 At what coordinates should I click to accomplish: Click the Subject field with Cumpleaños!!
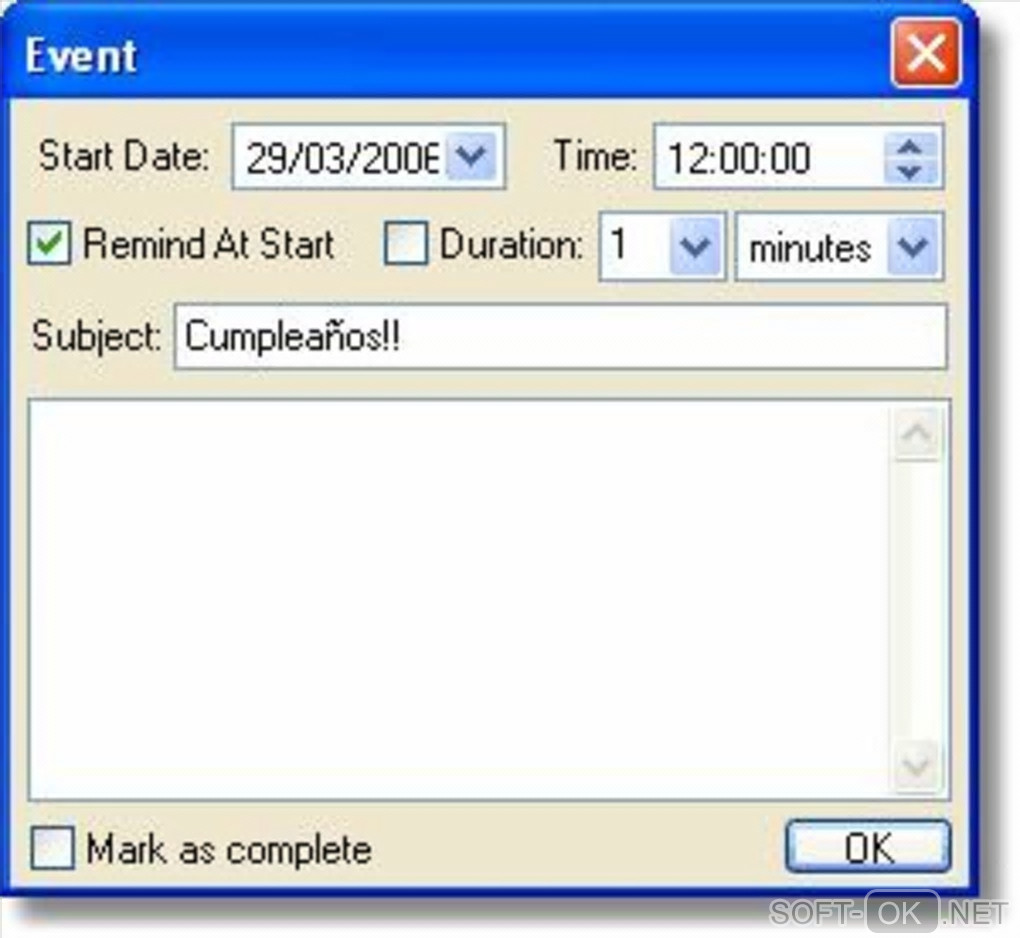click(560, 337)
